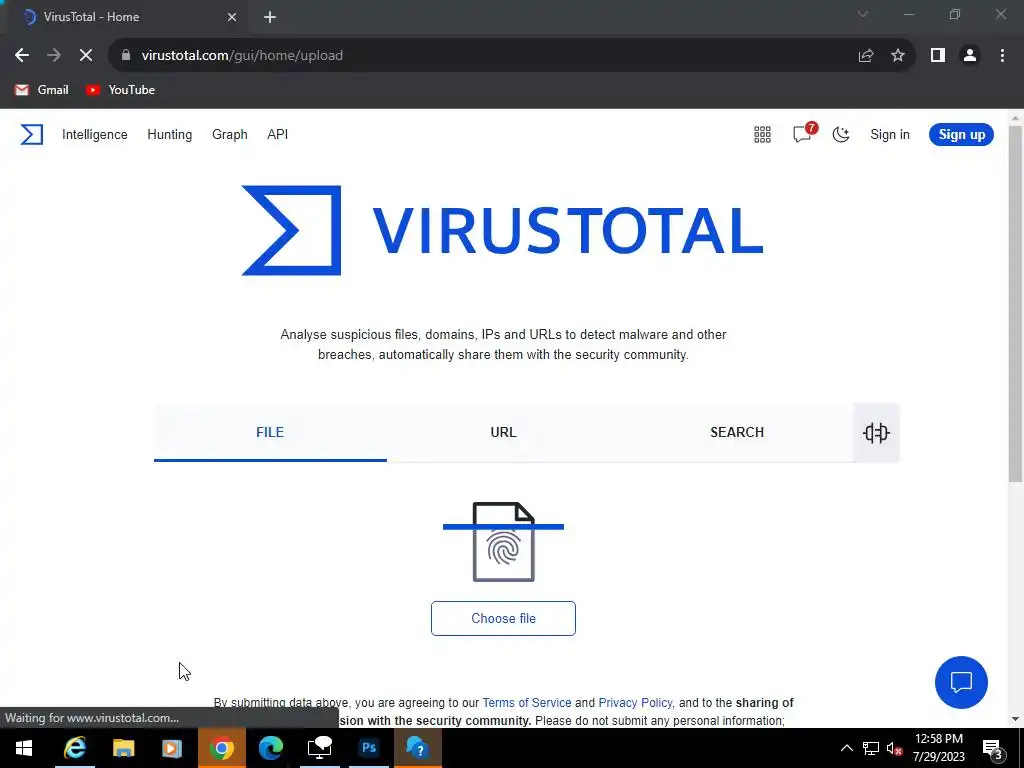Screen dimensions: 1024x768
Task: Click the API scripts icon beside the SEARCH tab
Action: click(x=876, y=432)
